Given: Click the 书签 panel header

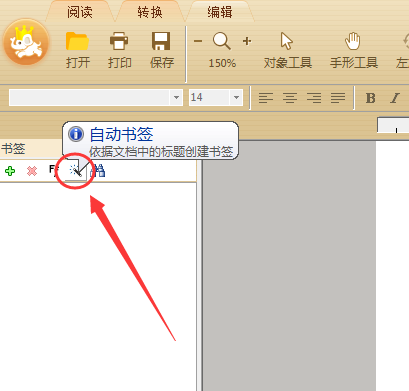Looking at the screenshot, I should tap(13, 149).
